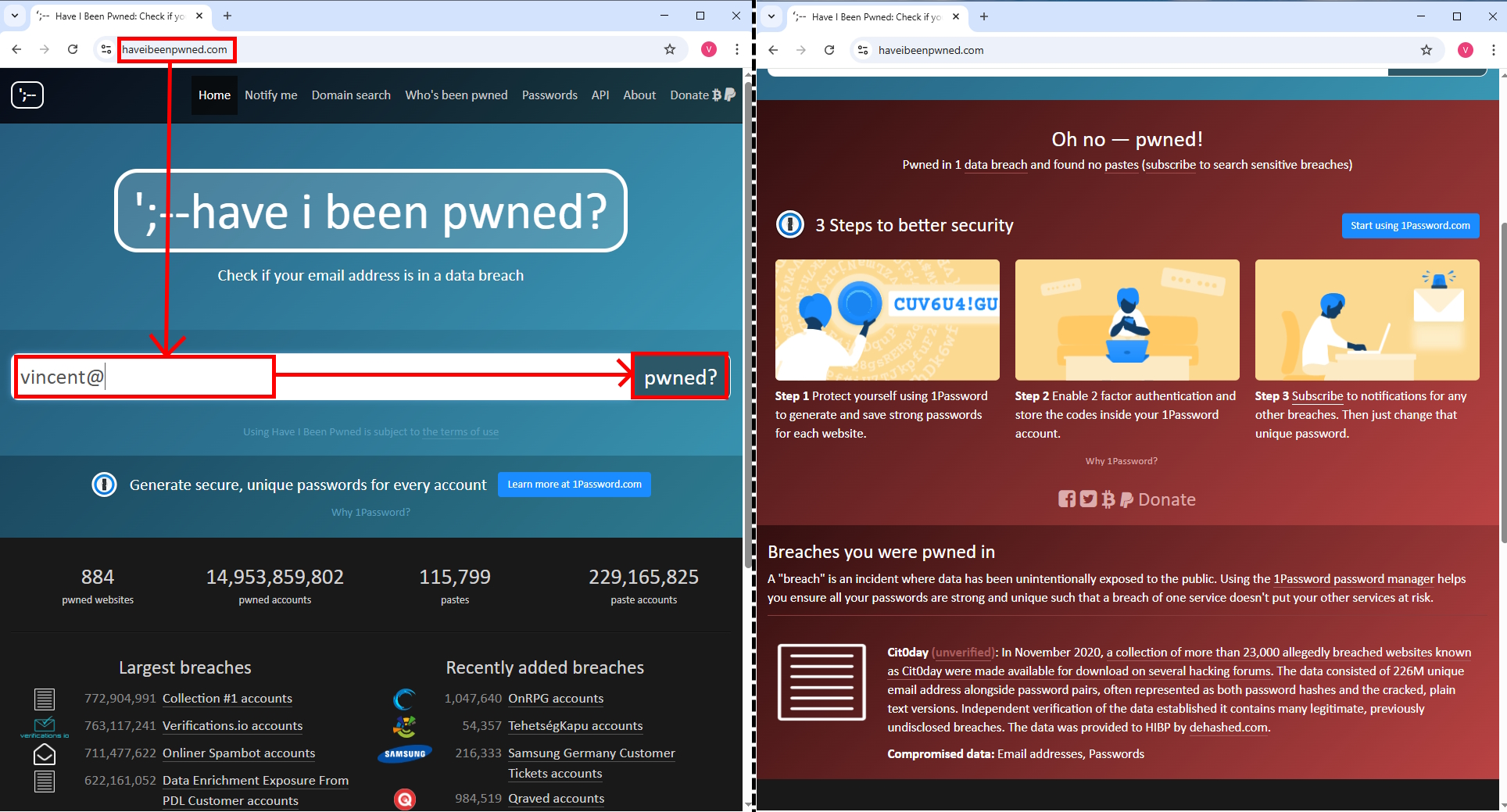Click Start using 1Password.com button
This screenshot has width=1507, height=812.
pyautogui.click(x=1410, y=226)
